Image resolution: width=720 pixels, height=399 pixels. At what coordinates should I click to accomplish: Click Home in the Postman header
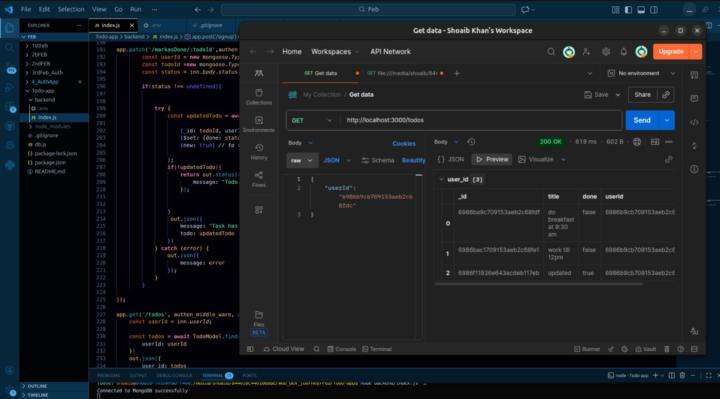point(292,52)
